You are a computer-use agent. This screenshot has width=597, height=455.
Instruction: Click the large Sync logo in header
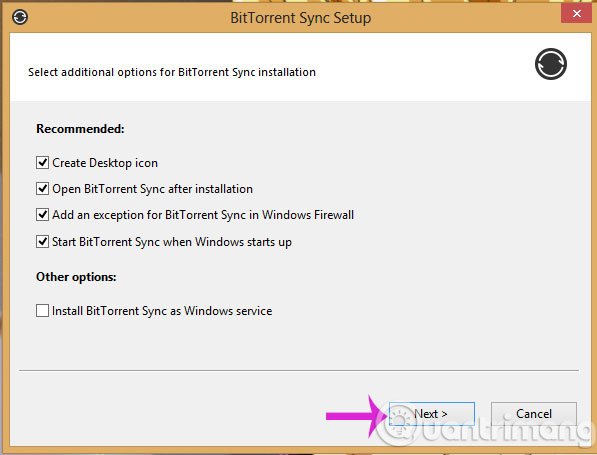pos(551,64)
